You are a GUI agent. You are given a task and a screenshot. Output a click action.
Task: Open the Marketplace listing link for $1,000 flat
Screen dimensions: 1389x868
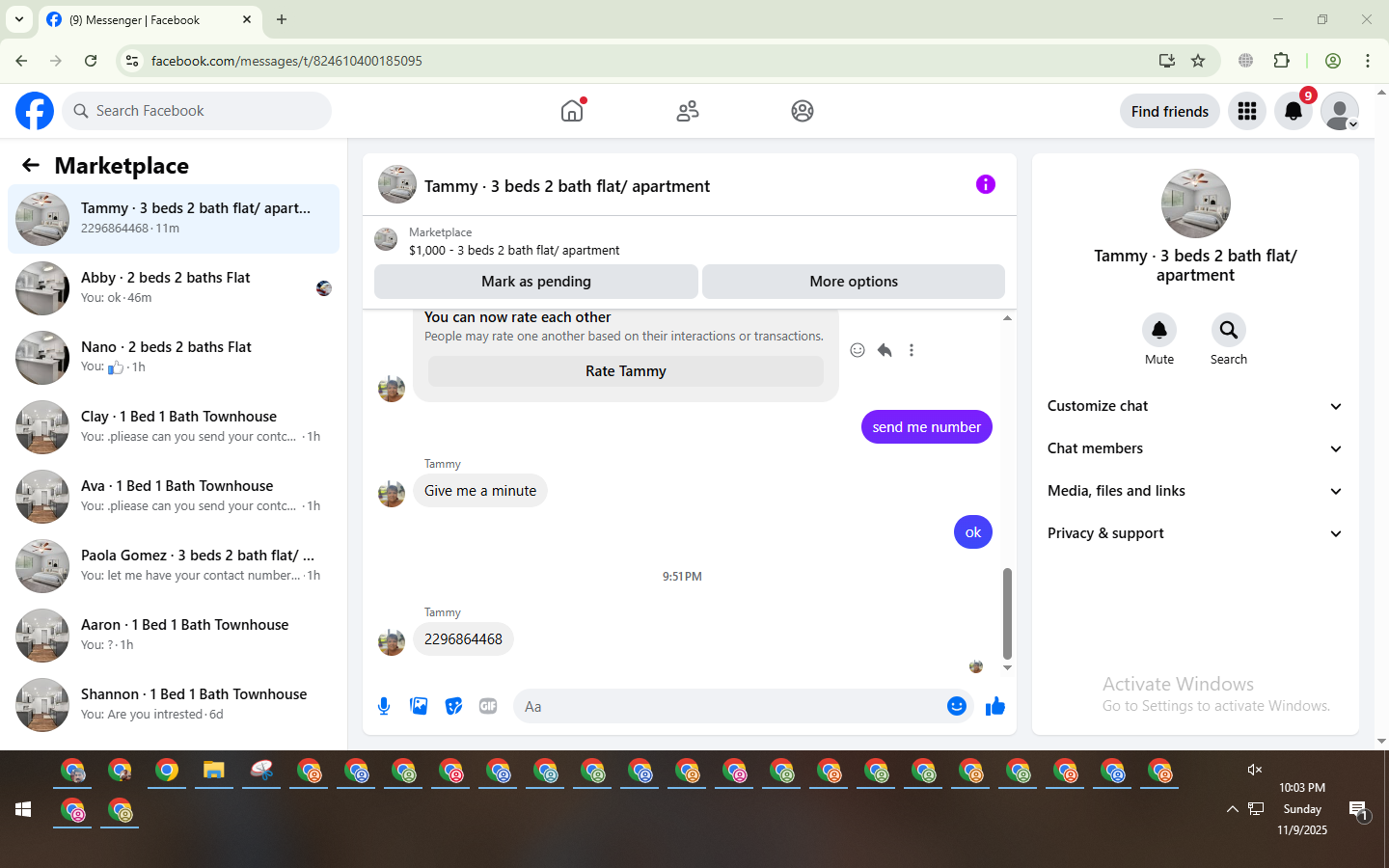(514, 250)
